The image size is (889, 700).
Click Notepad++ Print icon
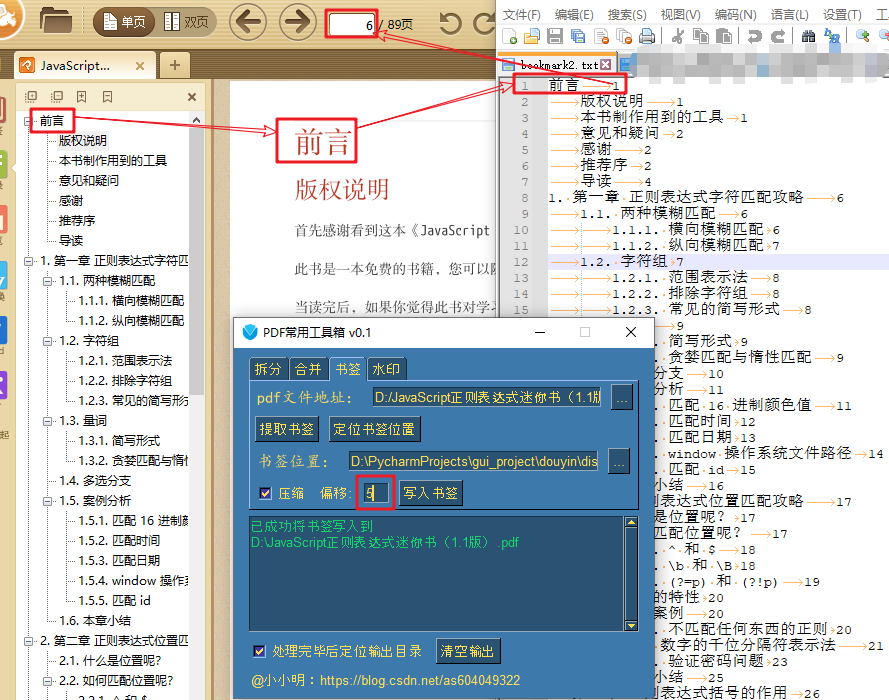point(647,36)
